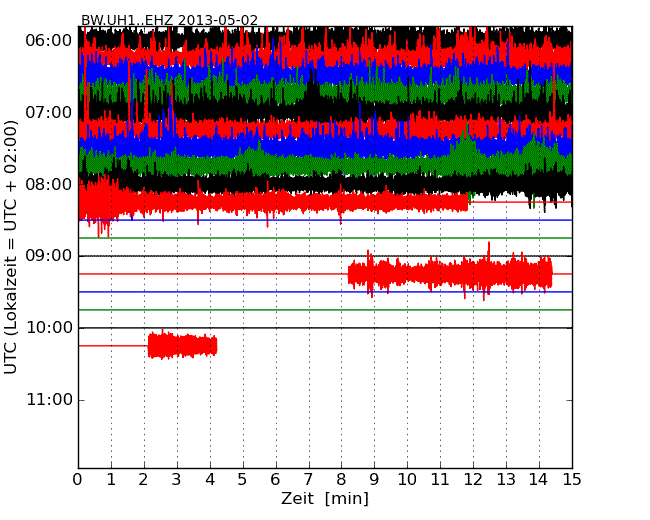
Task: Select x-axis tick label 0
Action: 78,479
